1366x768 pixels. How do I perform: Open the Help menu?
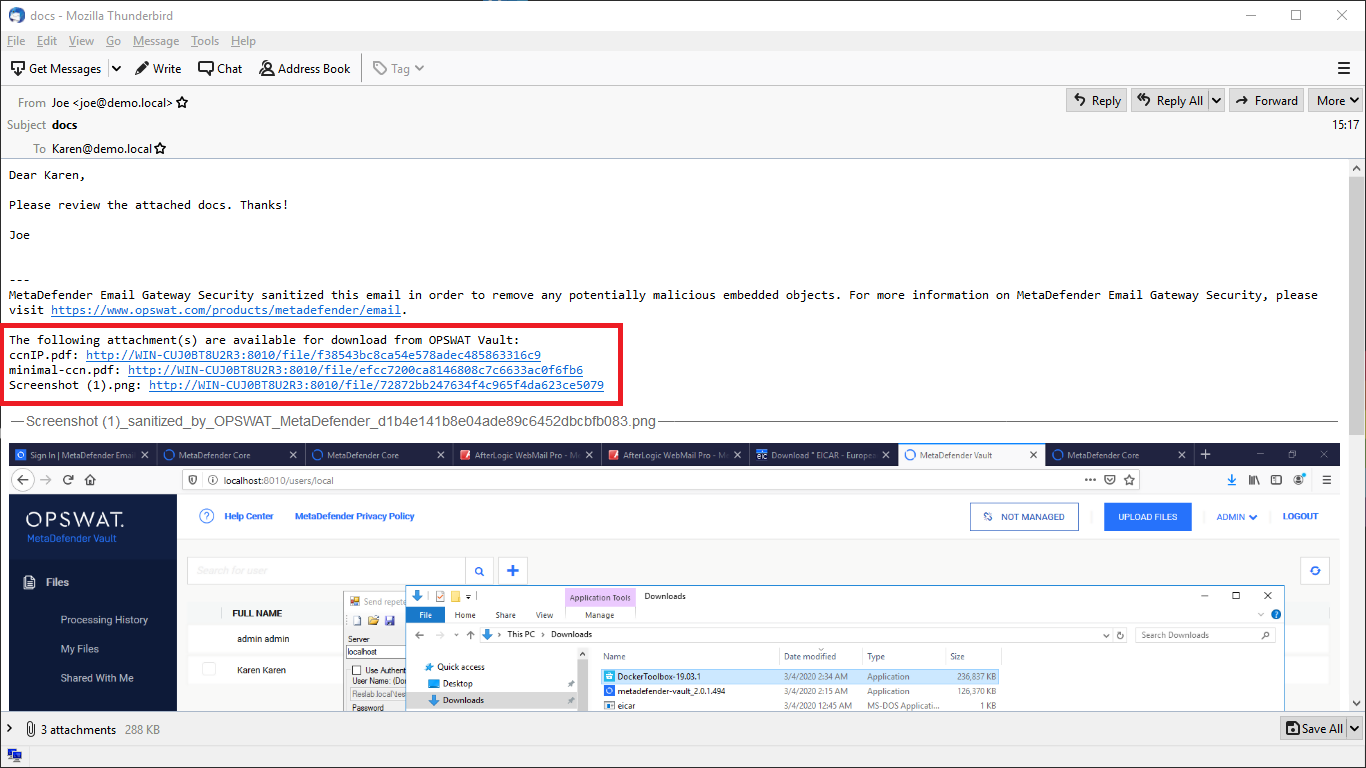click(x=243, y=41)
